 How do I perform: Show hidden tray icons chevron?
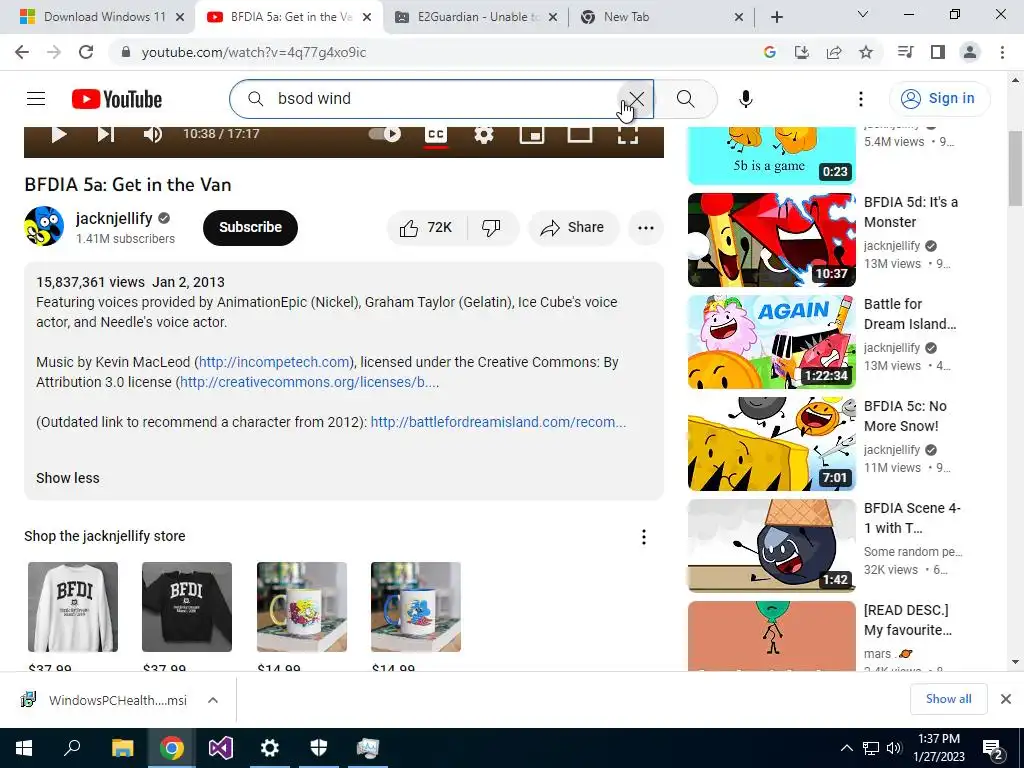[846, 748]
